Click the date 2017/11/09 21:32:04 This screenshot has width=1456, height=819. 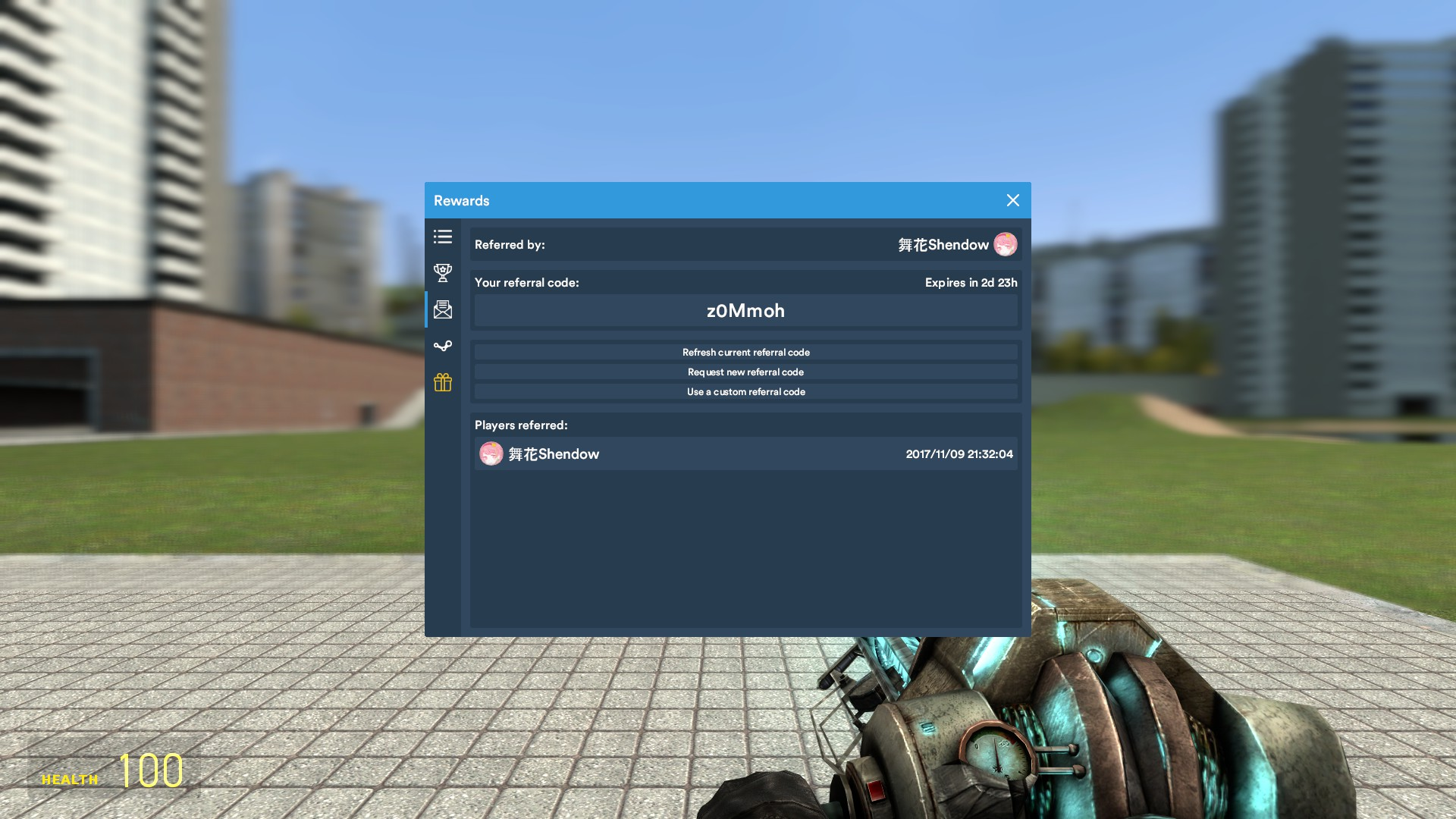tap(959, 453)
